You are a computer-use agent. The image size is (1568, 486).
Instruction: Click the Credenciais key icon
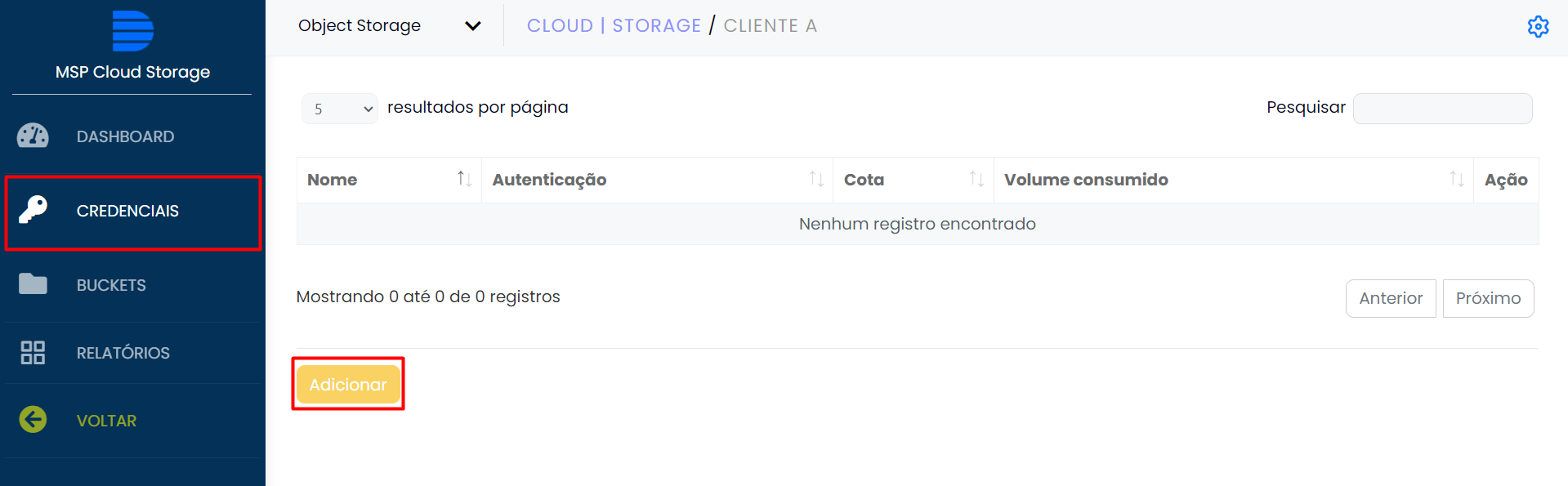33,210
